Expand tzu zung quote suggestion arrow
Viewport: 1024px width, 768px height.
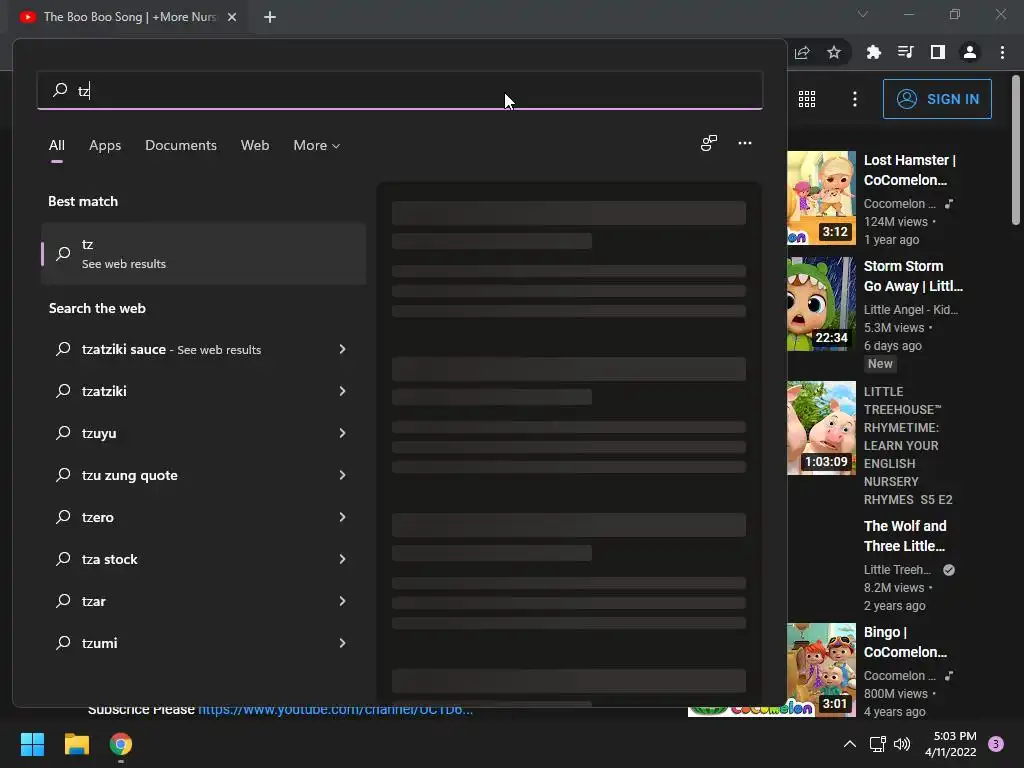[x=342, y=475]
